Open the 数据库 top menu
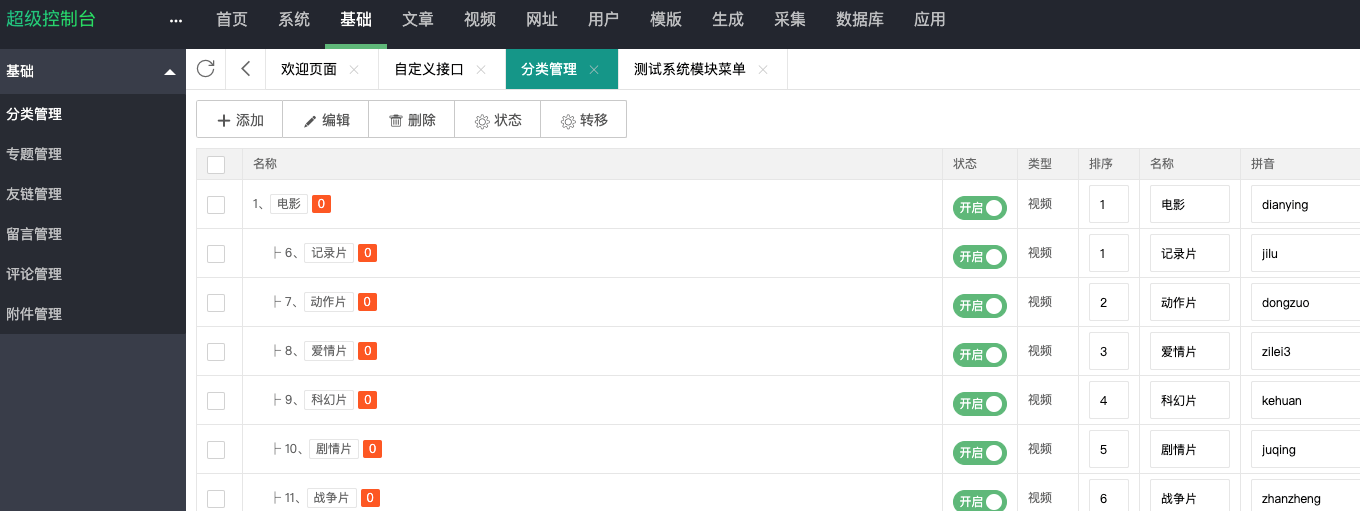This screenshot has width=1360, height=511. [x=860, y=20]
